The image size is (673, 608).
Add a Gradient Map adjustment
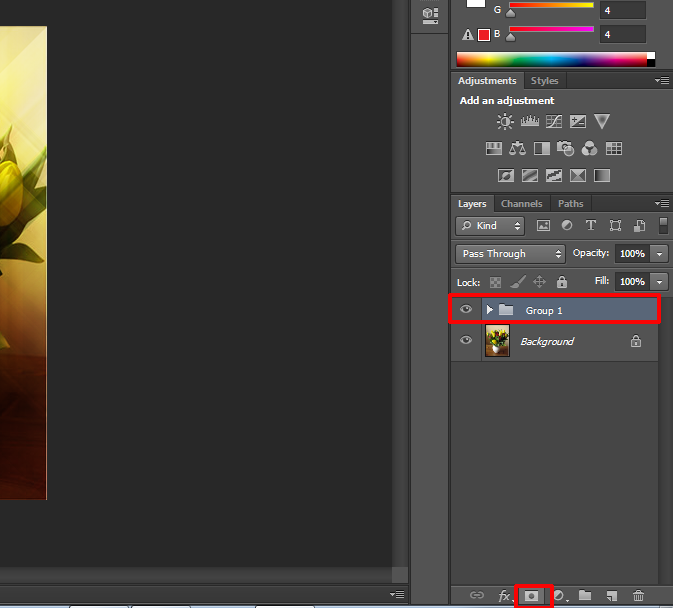pyautogui.click(x=602, y=175)
